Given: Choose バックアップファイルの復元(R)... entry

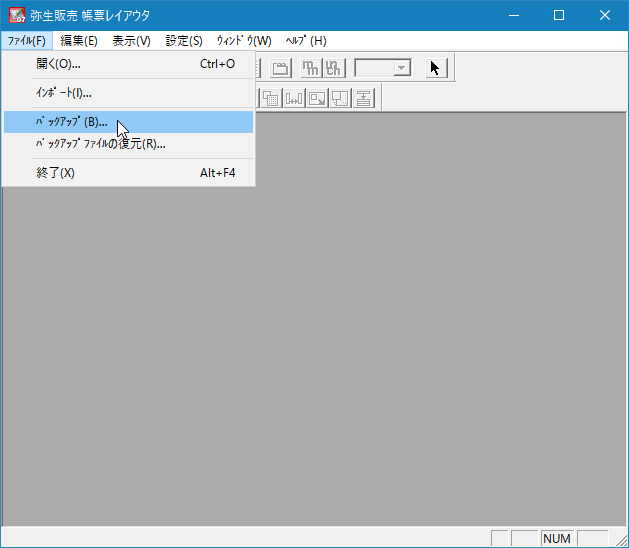Looking at the screenshot, I should (x=128, y=144).
